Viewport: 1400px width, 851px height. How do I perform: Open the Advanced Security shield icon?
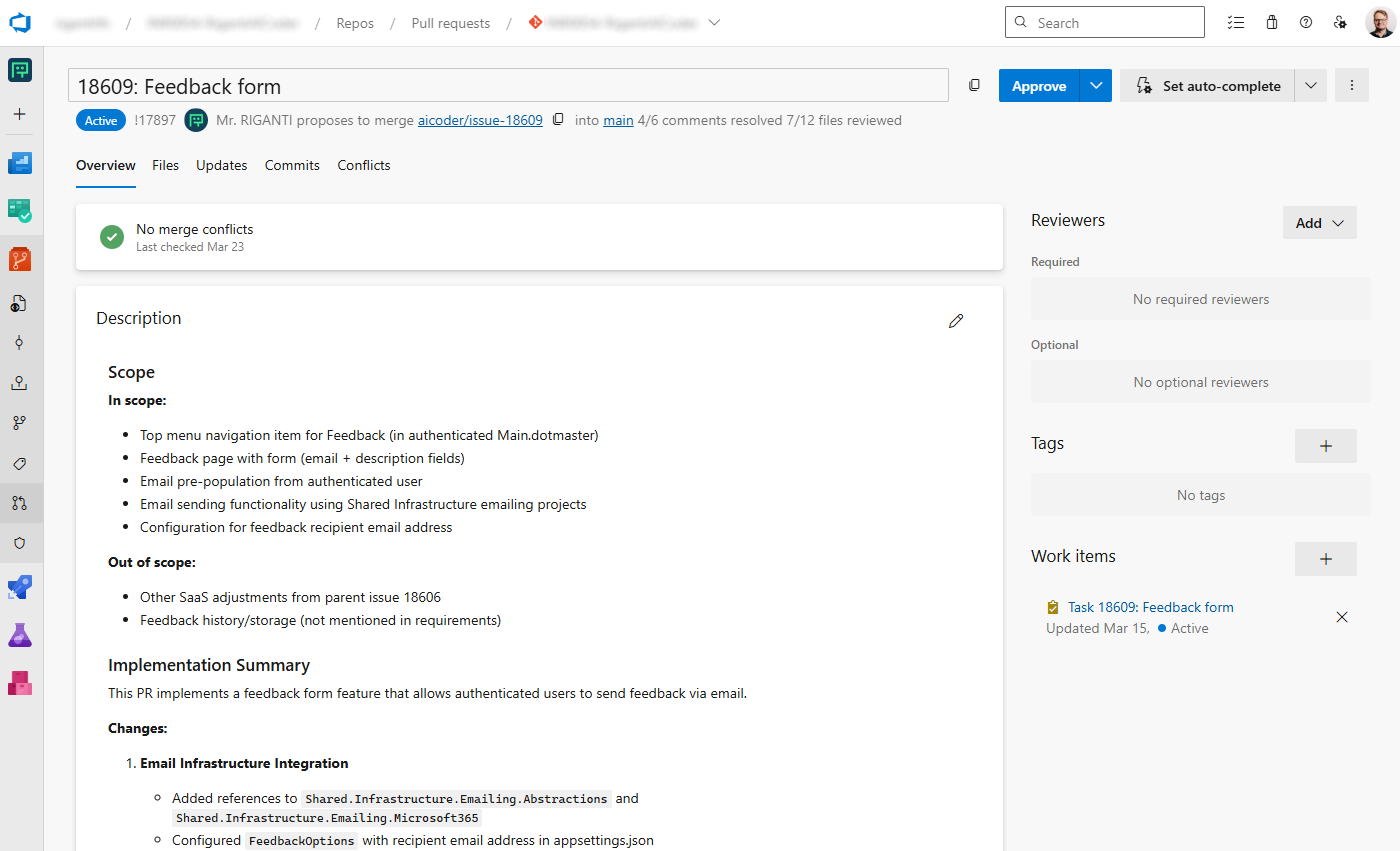(21, 542)
